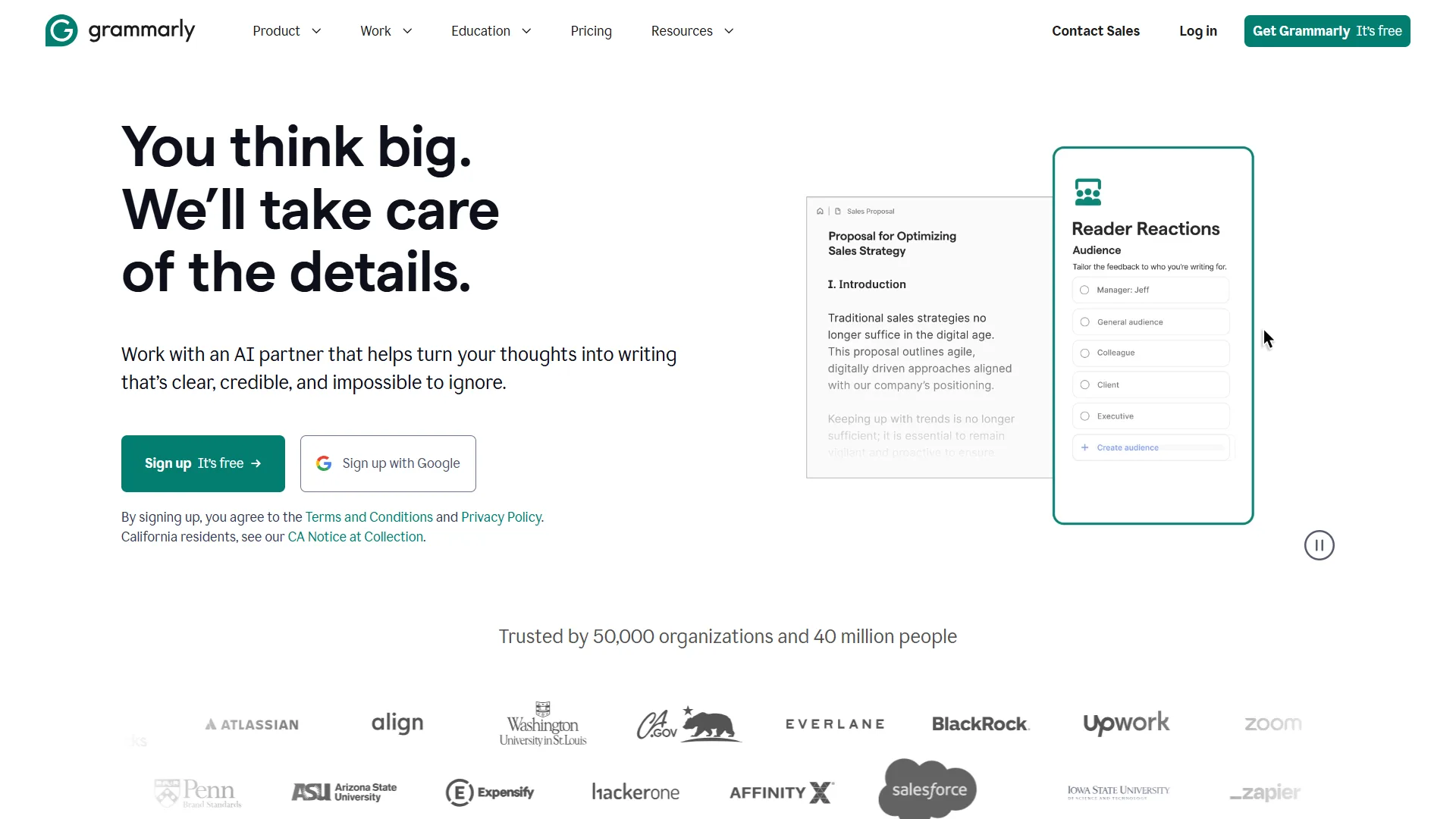Click the Expensify logo

(x=490, y=792)
